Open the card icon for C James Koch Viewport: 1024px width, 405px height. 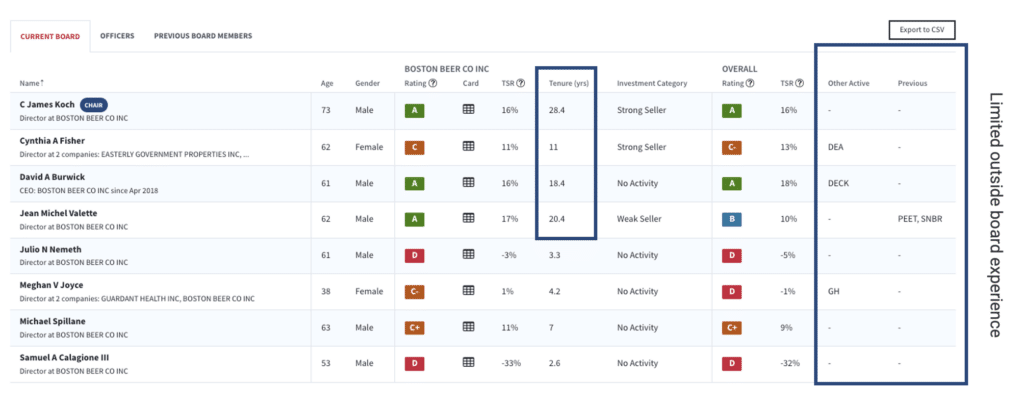(468, 110)
